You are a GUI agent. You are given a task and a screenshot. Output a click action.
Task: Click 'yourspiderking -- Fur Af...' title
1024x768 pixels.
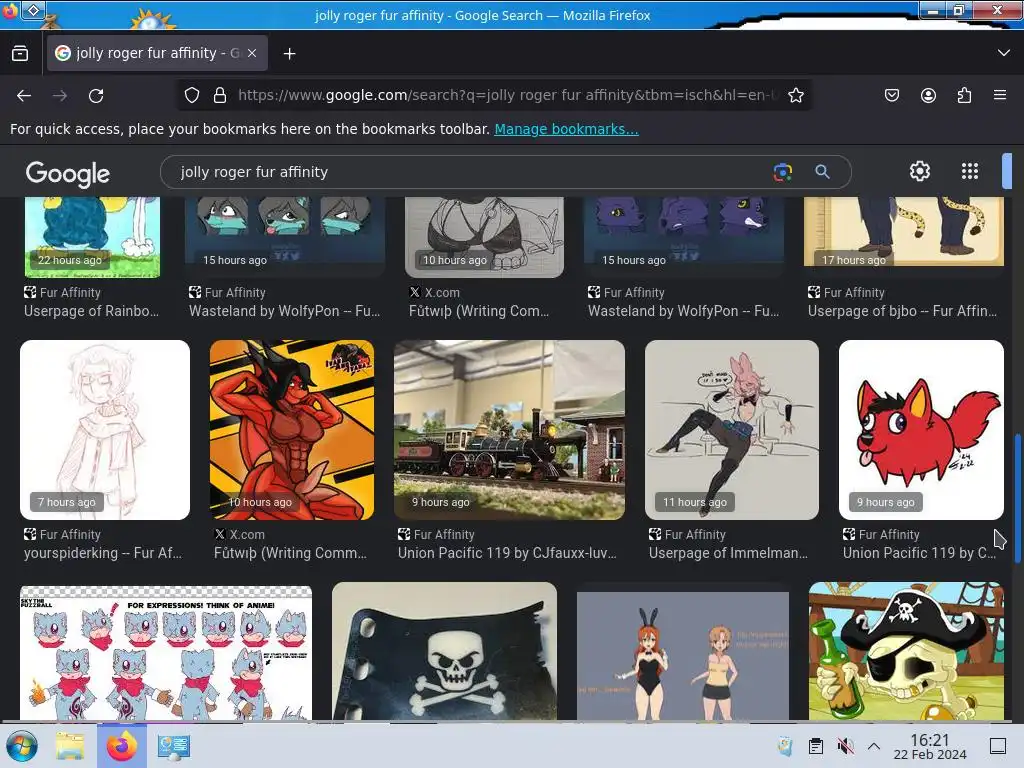[103, 553]
